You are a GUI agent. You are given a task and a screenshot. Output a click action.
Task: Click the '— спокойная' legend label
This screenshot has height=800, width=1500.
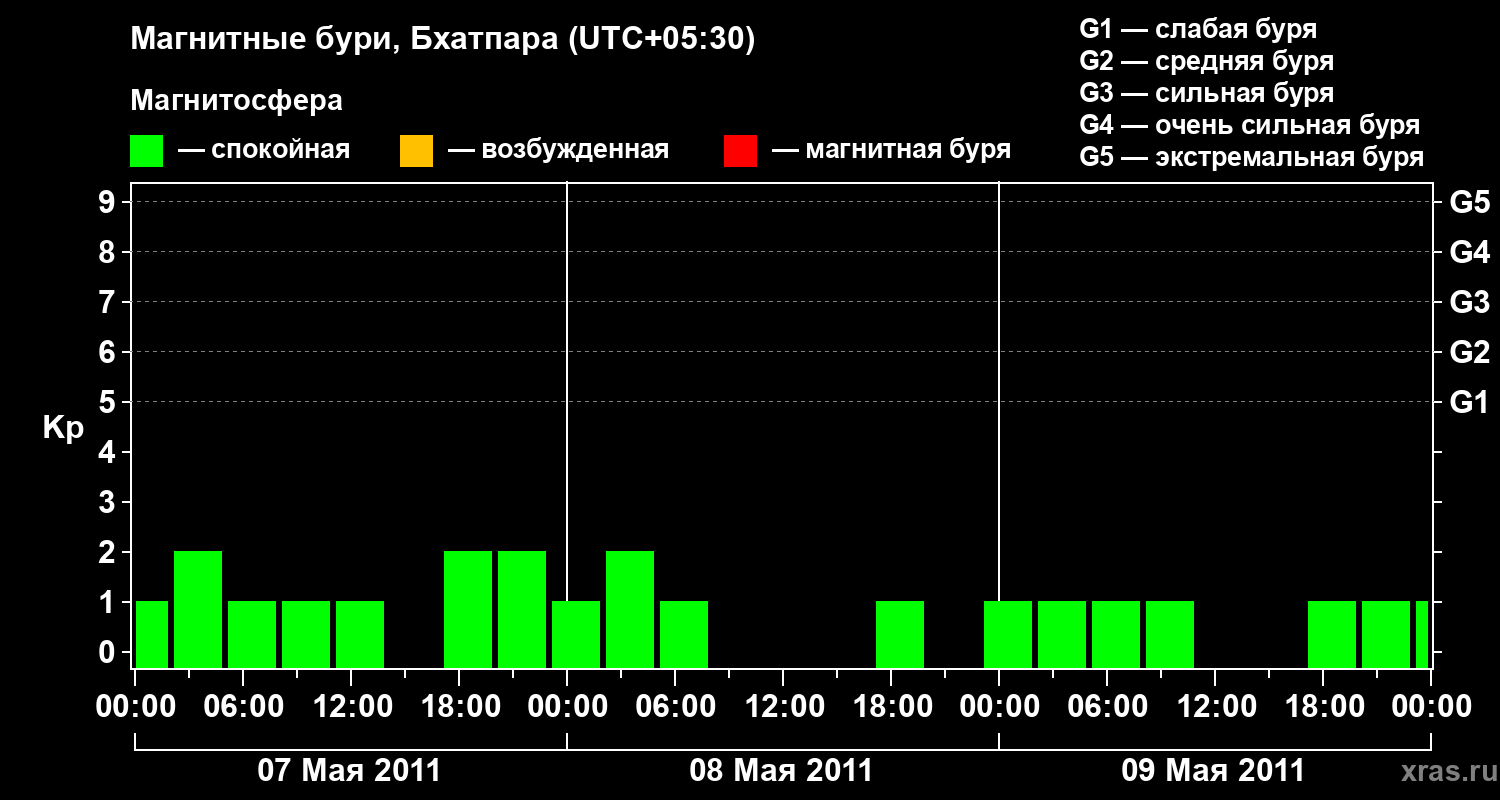pyautogui.click(x=264, y=150)
